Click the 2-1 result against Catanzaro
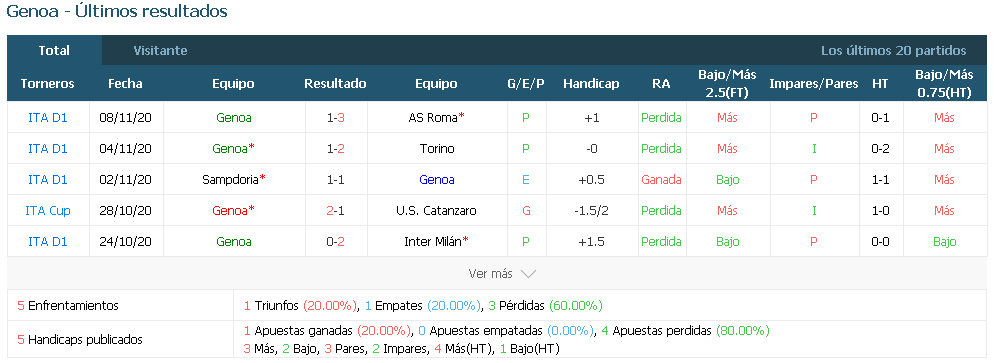Image resolution: width=994 pixels, height=363 pixels. (335, 210)
